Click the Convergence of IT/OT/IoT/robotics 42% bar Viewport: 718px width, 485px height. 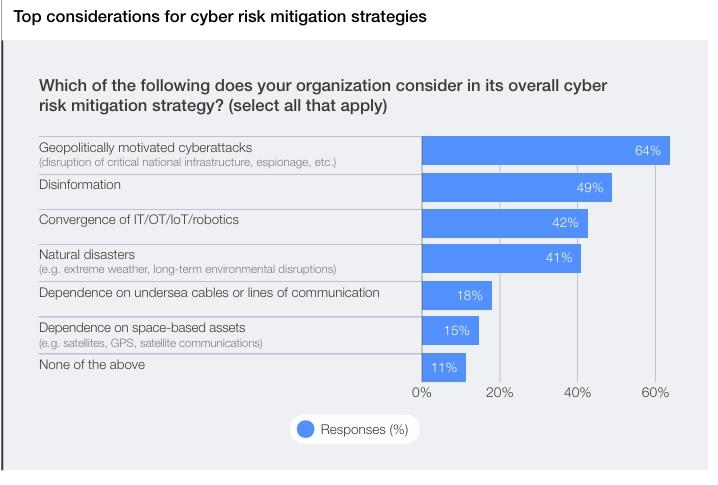click(x=504, y=223)
